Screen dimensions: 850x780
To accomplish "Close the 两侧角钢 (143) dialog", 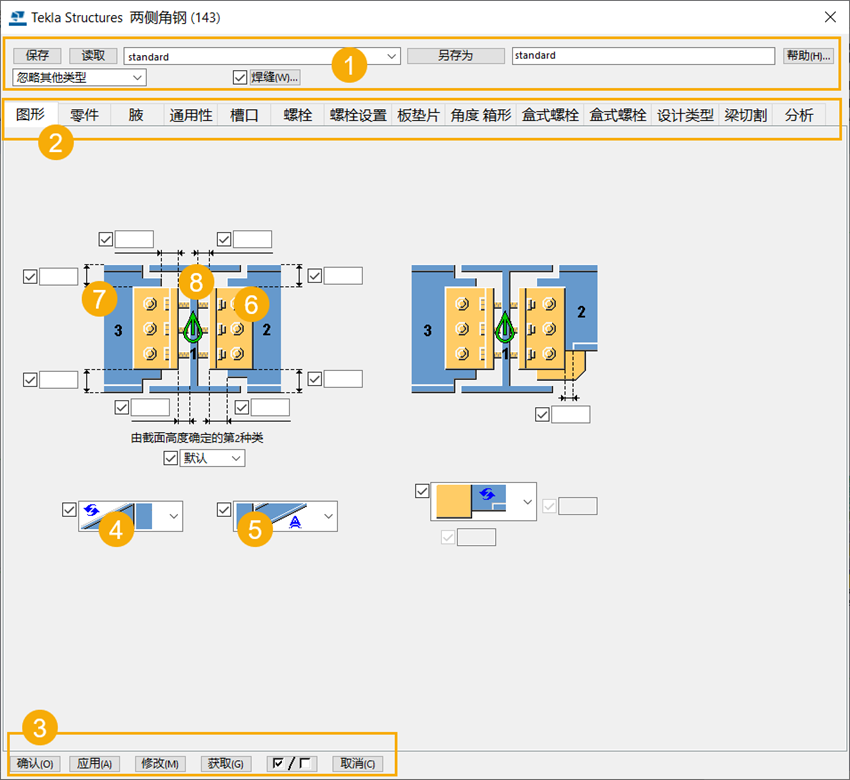I will (830, 17).
